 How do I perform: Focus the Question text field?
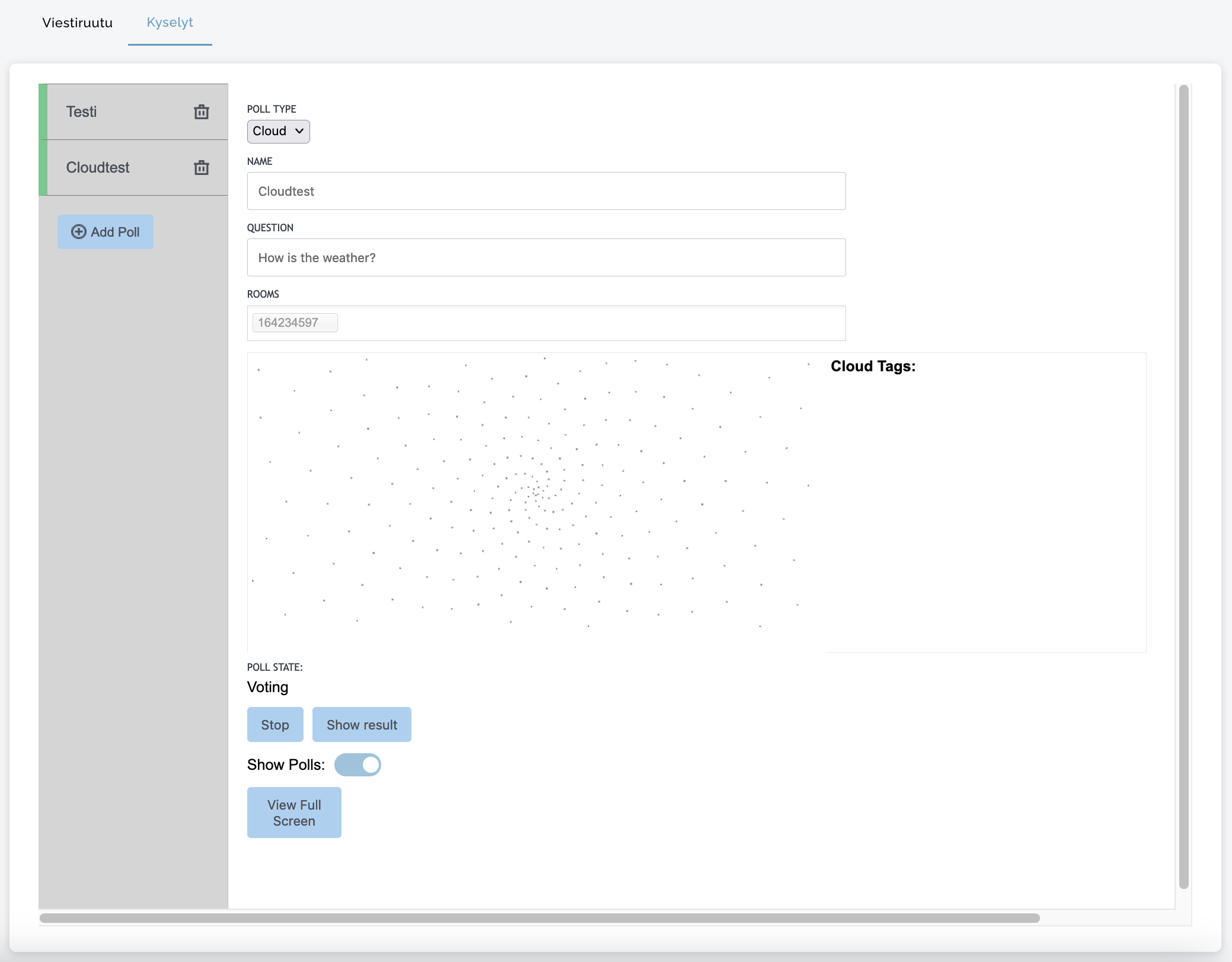[545, 257]
